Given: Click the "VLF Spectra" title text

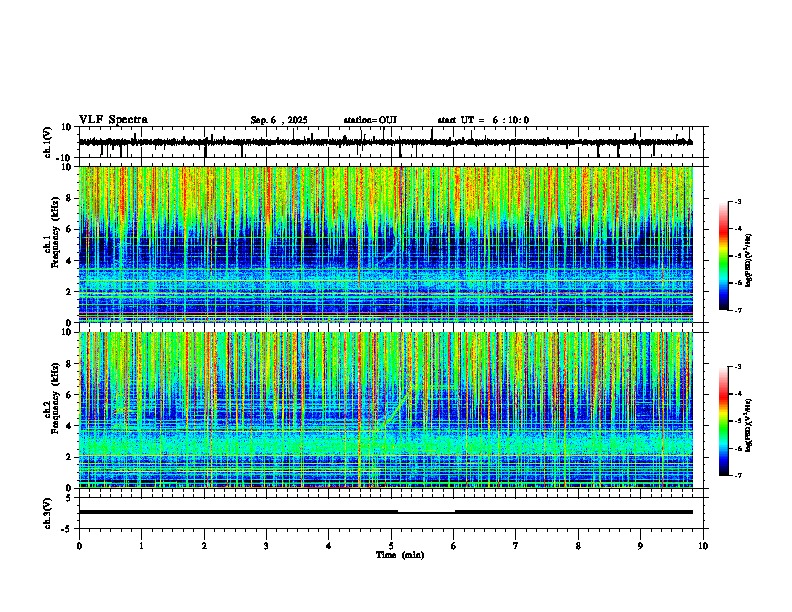Looking at the screenshot, I should [x=113, y=120].
